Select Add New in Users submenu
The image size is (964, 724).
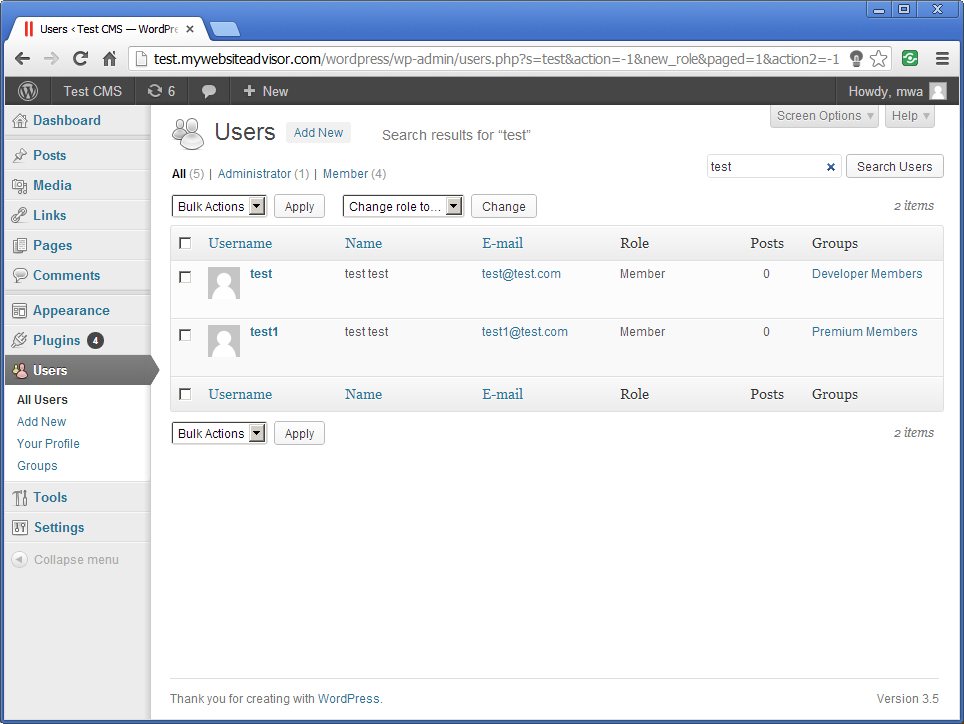tap(41, 422)
